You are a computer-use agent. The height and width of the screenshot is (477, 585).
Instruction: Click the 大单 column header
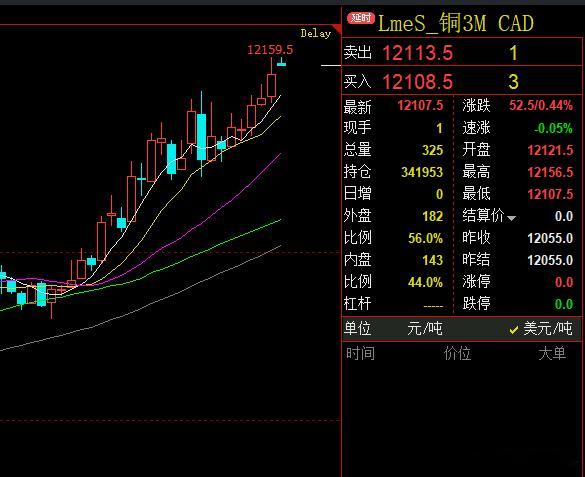[552, 354]
